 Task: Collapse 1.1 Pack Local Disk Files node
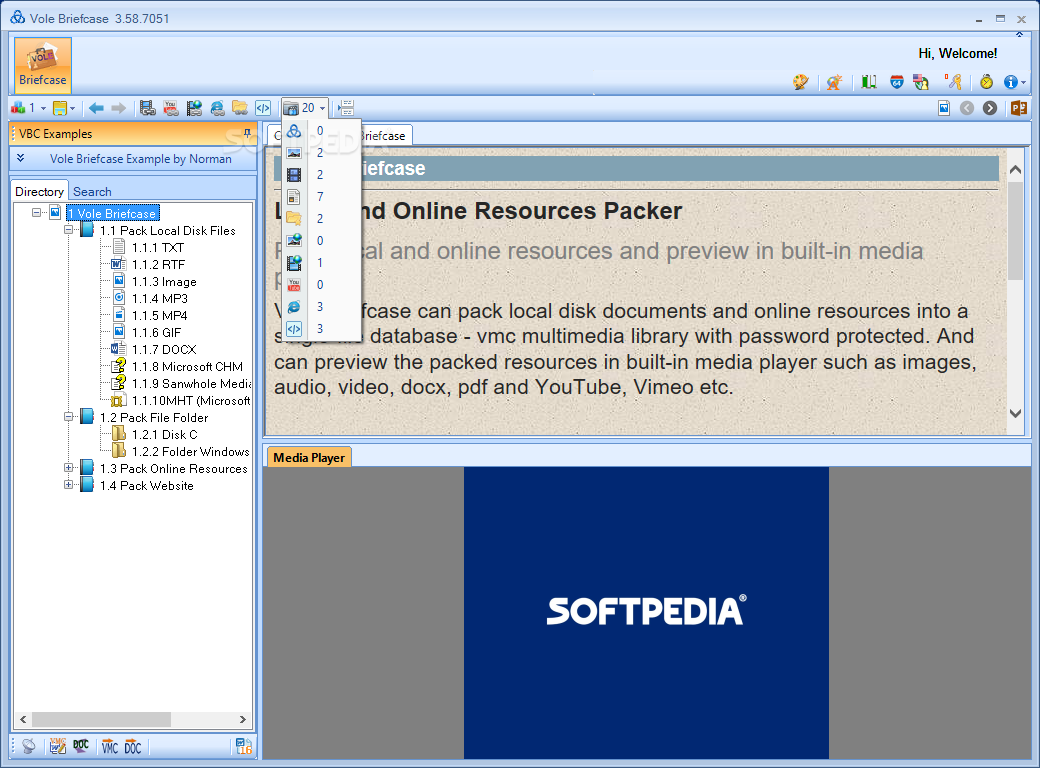(68, 230)
